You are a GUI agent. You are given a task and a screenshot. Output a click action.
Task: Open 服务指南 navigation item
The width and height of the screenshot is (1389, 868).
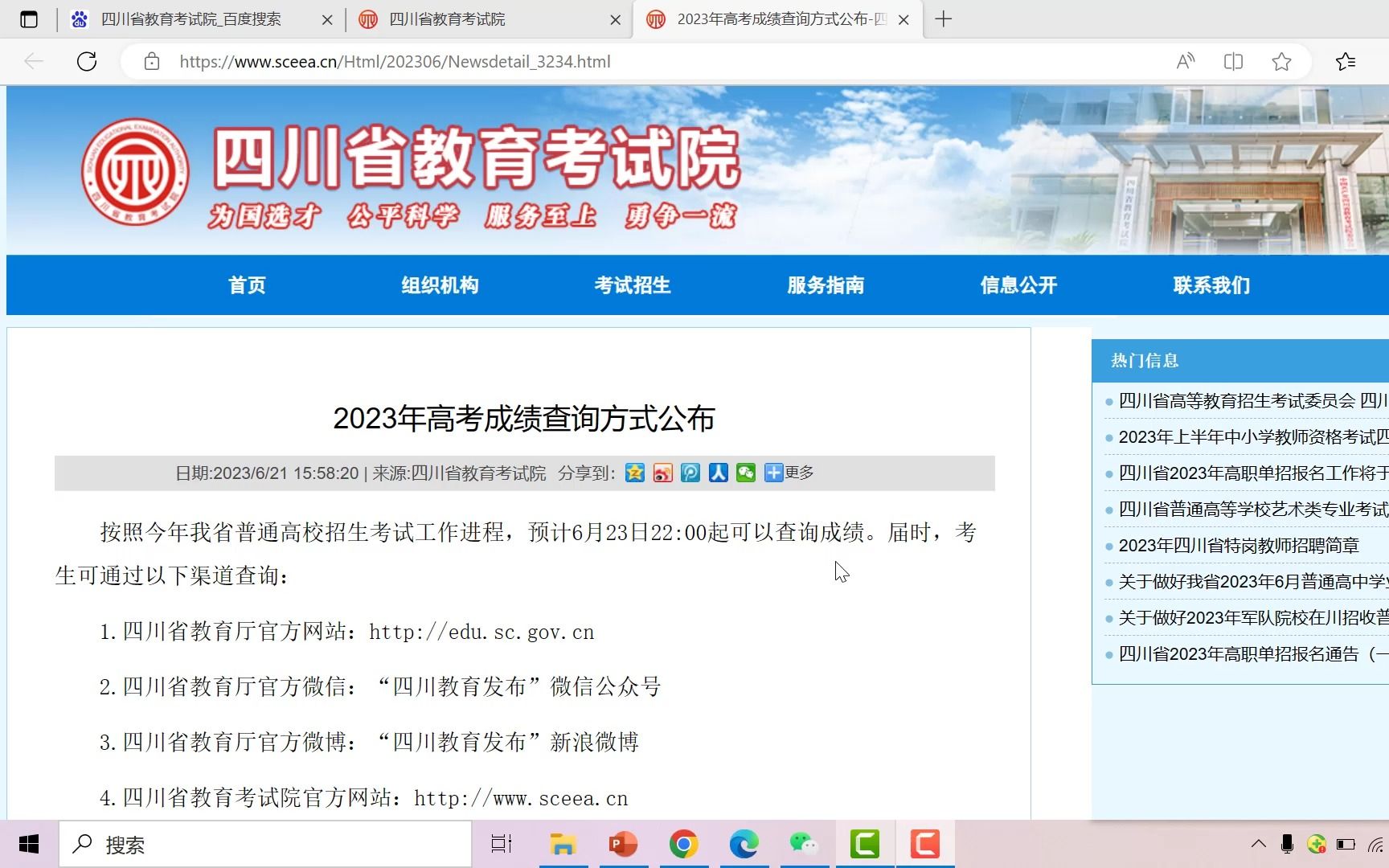[826, 285]
